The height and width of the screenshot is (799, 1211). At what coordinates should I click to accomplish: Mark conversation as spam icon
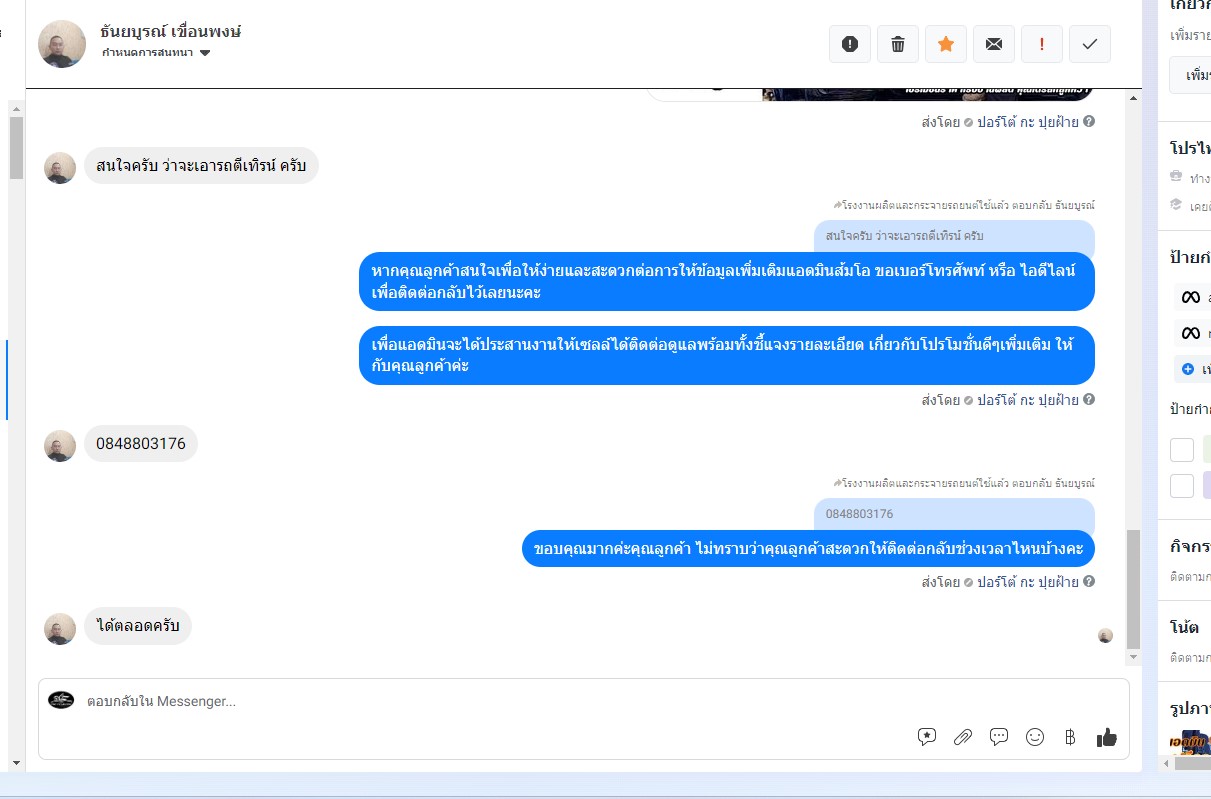[850, 44]
